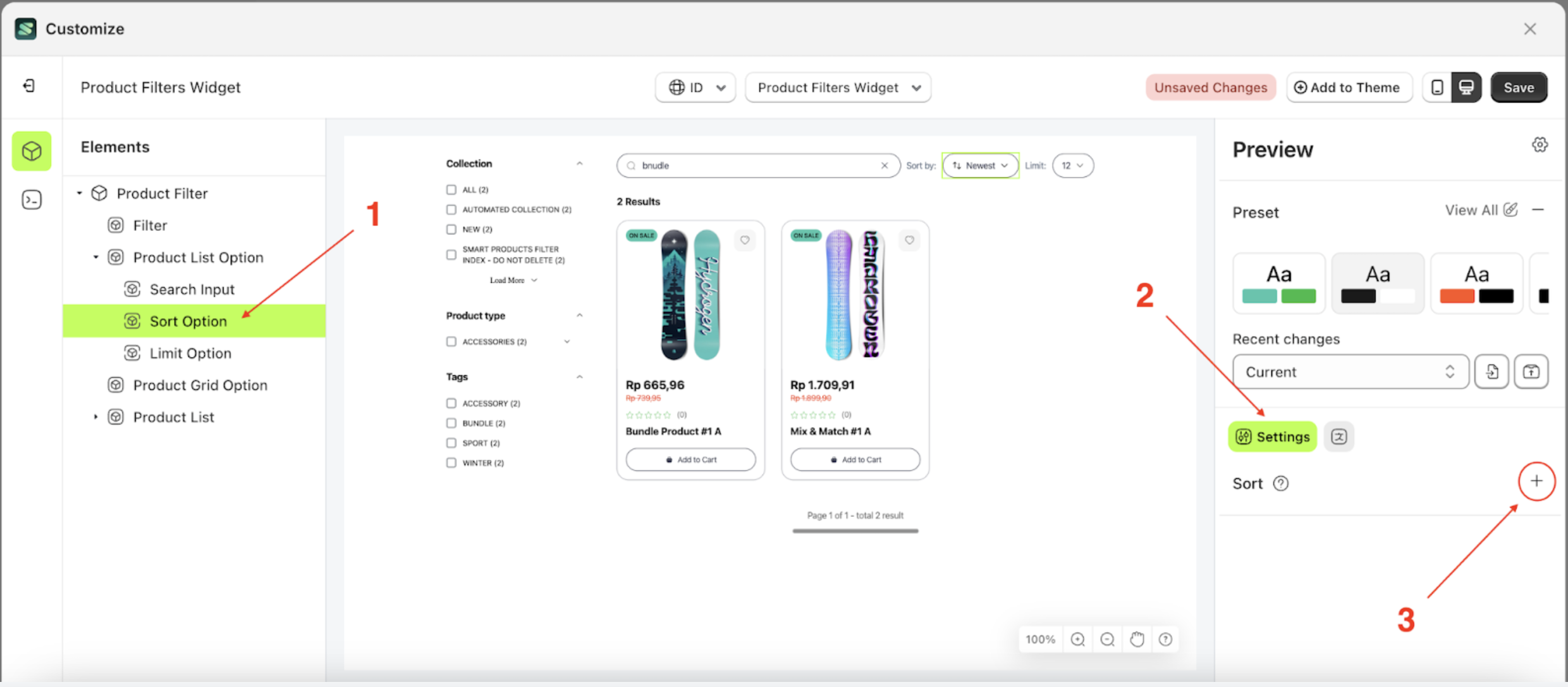
Task: Tick the ALL (2) collection checkbox
Action: tap(451, 190)
